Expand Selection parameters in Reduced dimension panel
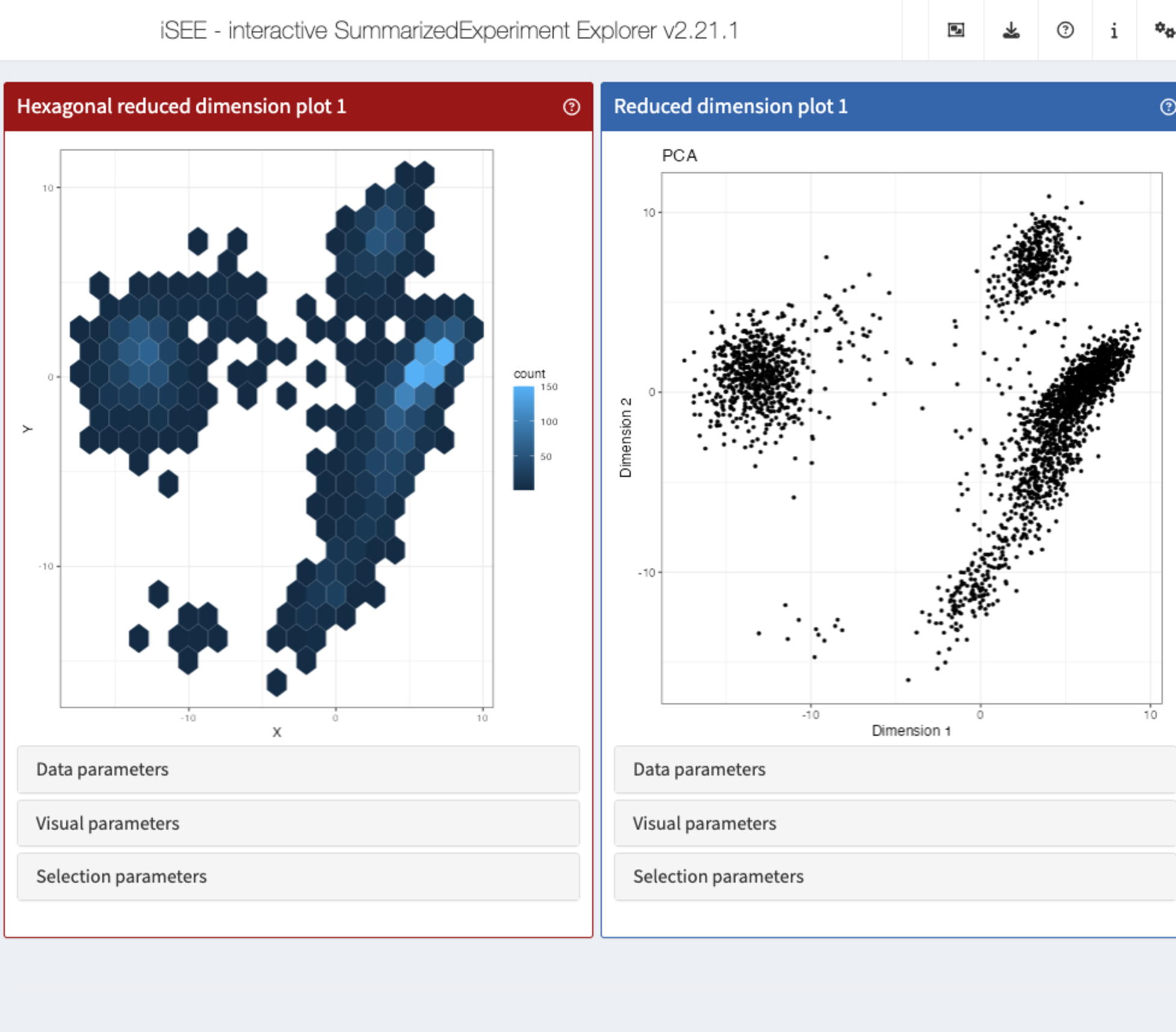1176x1032 pixels. click(x=895, y=877)
